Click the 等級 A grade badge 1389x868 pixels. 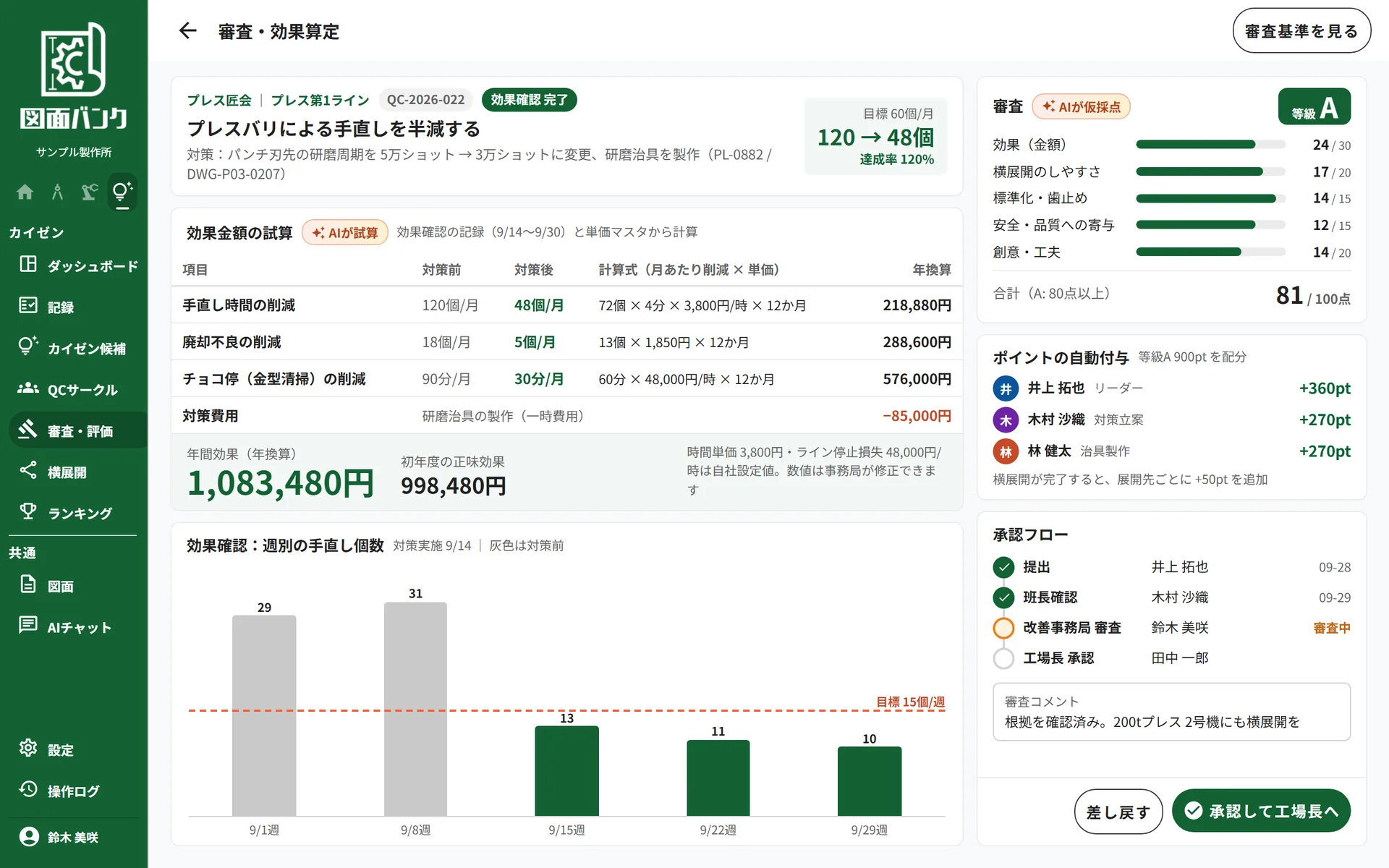click(x=1314, y=107)
